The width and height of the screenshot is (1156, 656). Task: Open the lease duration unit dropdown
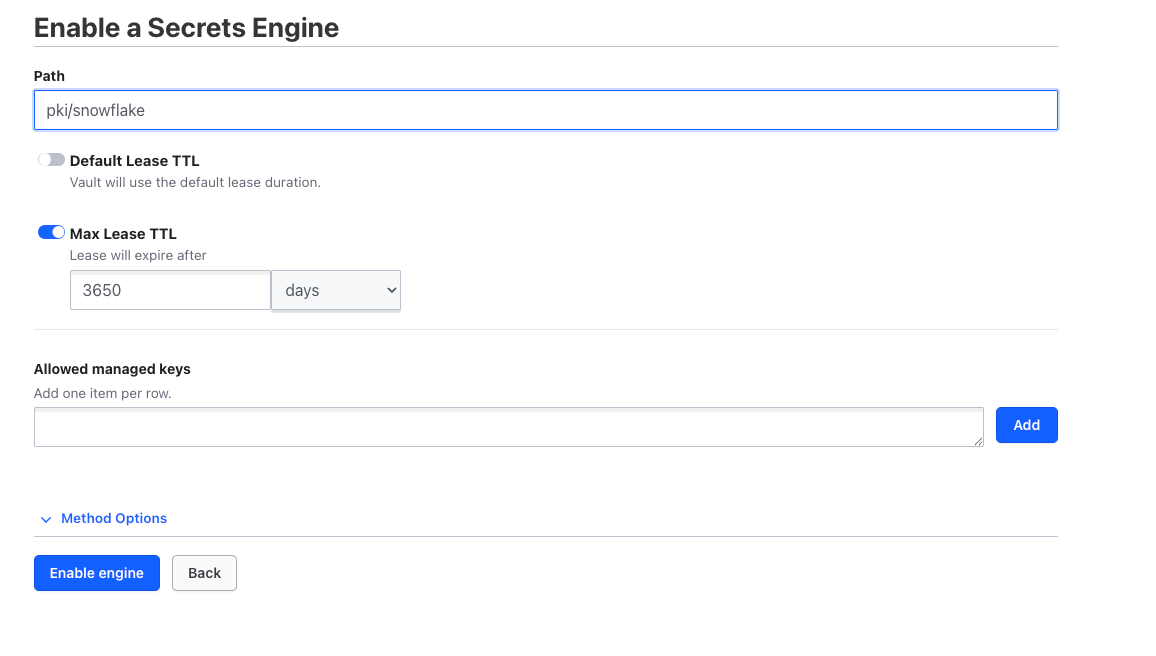click(335, 290)
